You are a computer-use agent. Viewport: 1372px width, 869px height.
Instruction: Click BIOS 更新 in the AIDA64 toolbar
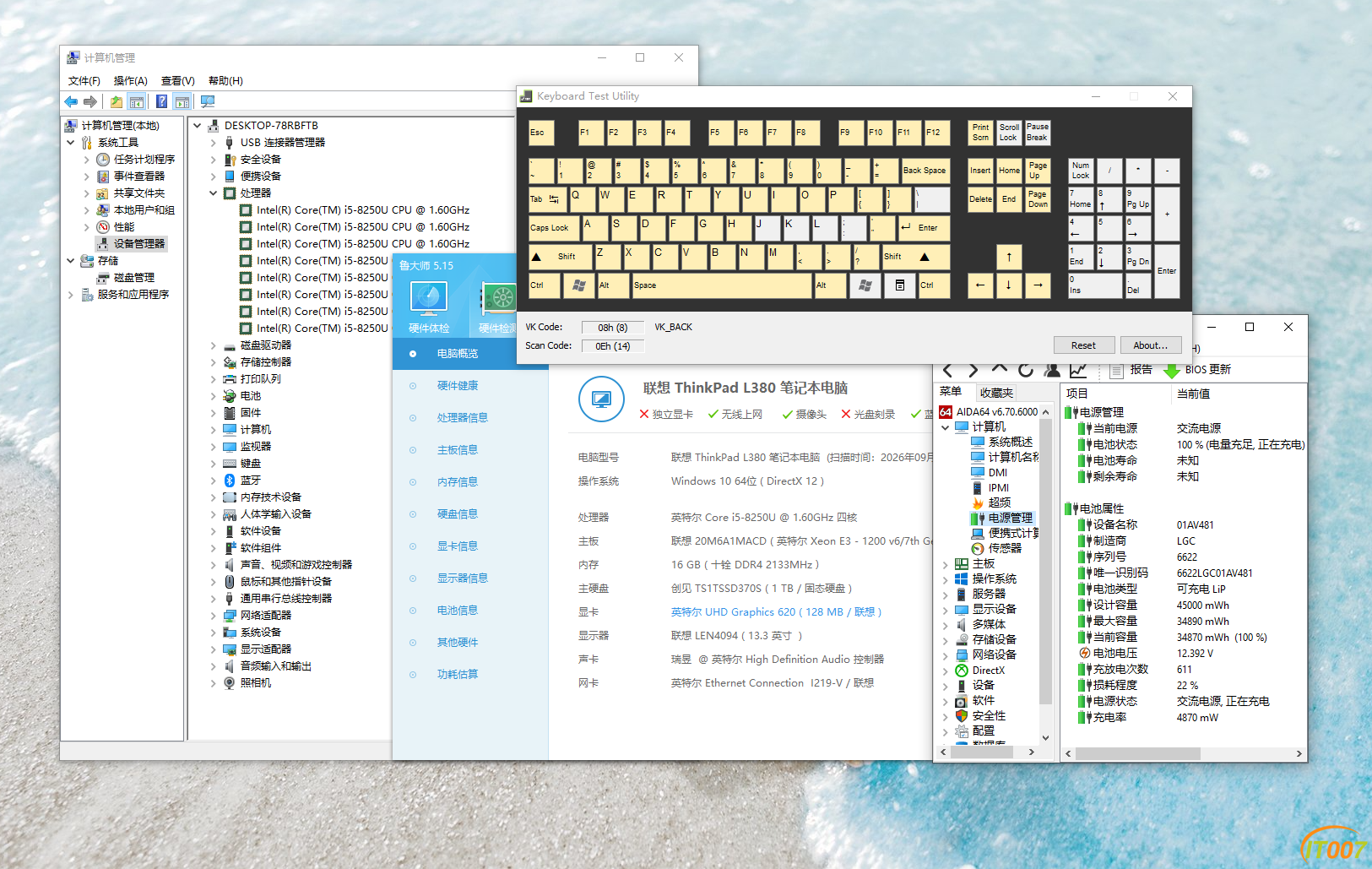1197,370
